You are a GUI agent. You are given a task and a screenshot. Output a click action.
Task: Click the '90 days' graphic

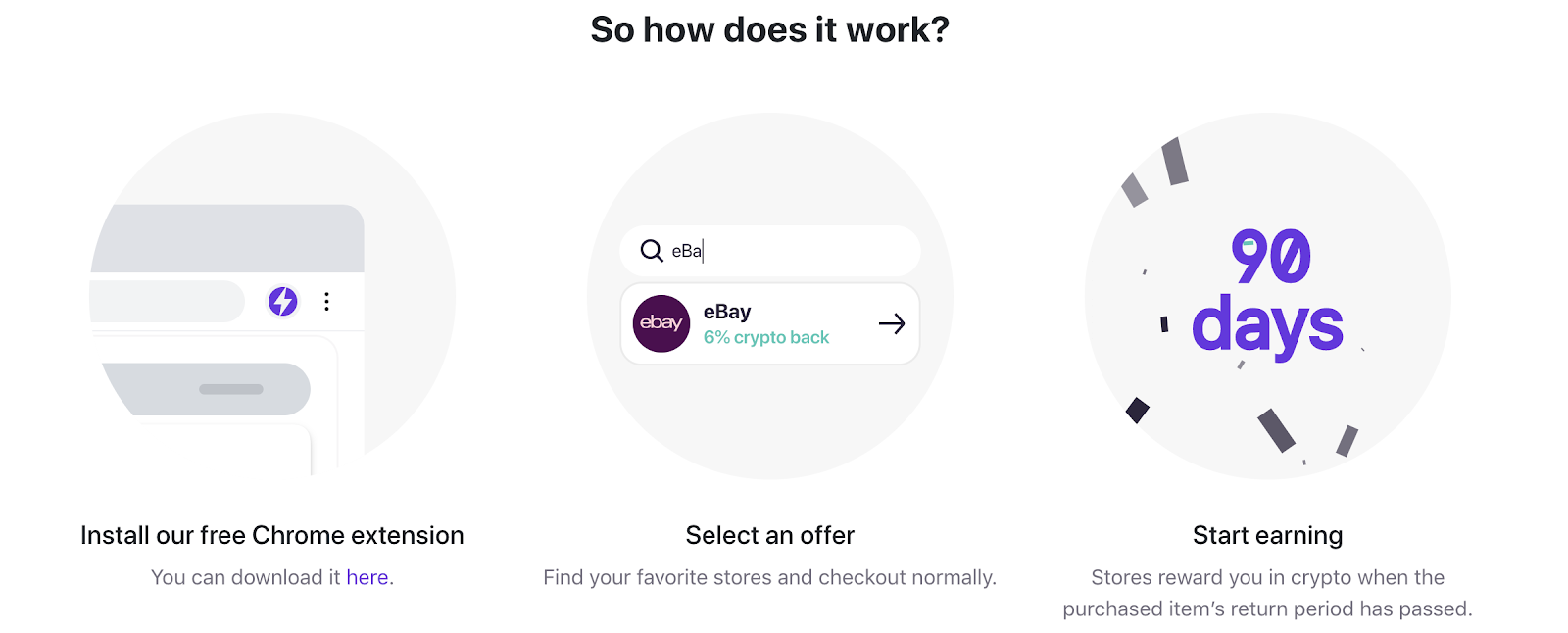click(1267, 291)
